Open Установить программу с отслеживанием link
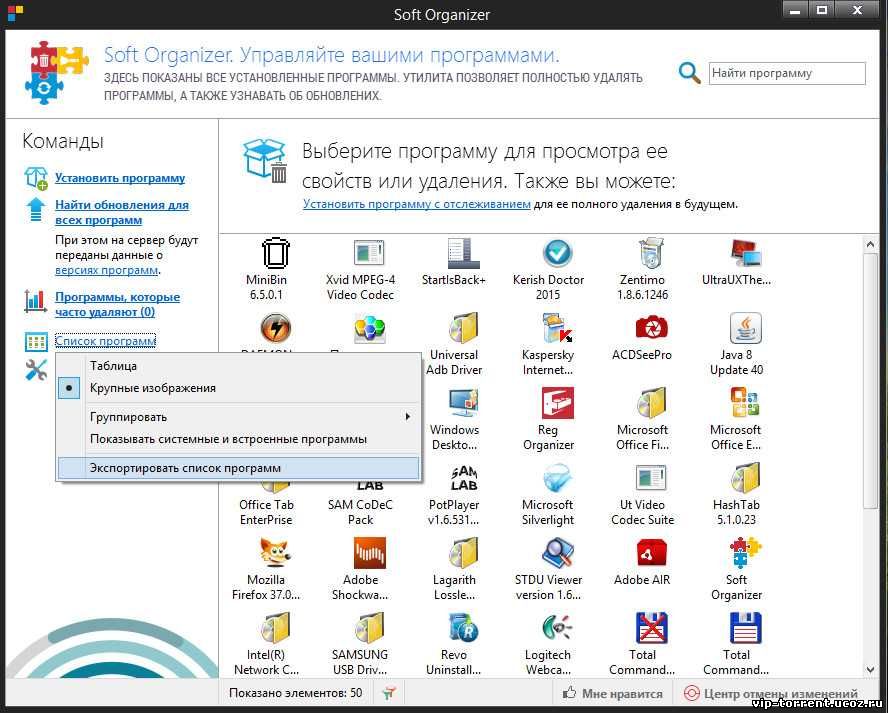The height and width of the screenshot is (713, 888). (x=417, y=204)
